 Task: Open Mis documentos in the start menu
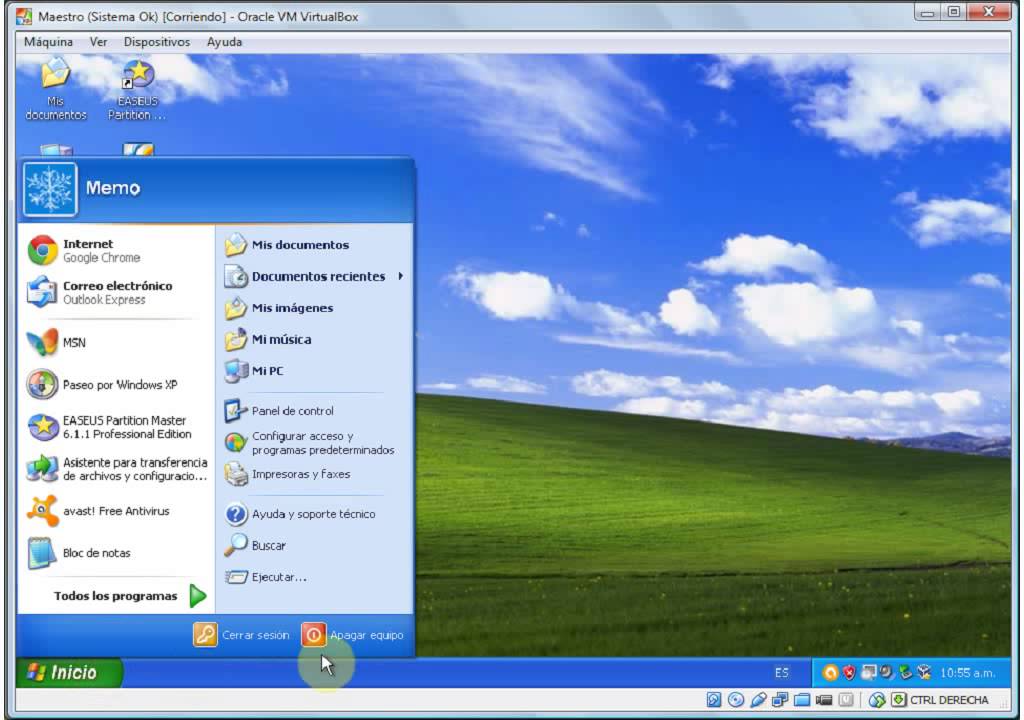315,245
